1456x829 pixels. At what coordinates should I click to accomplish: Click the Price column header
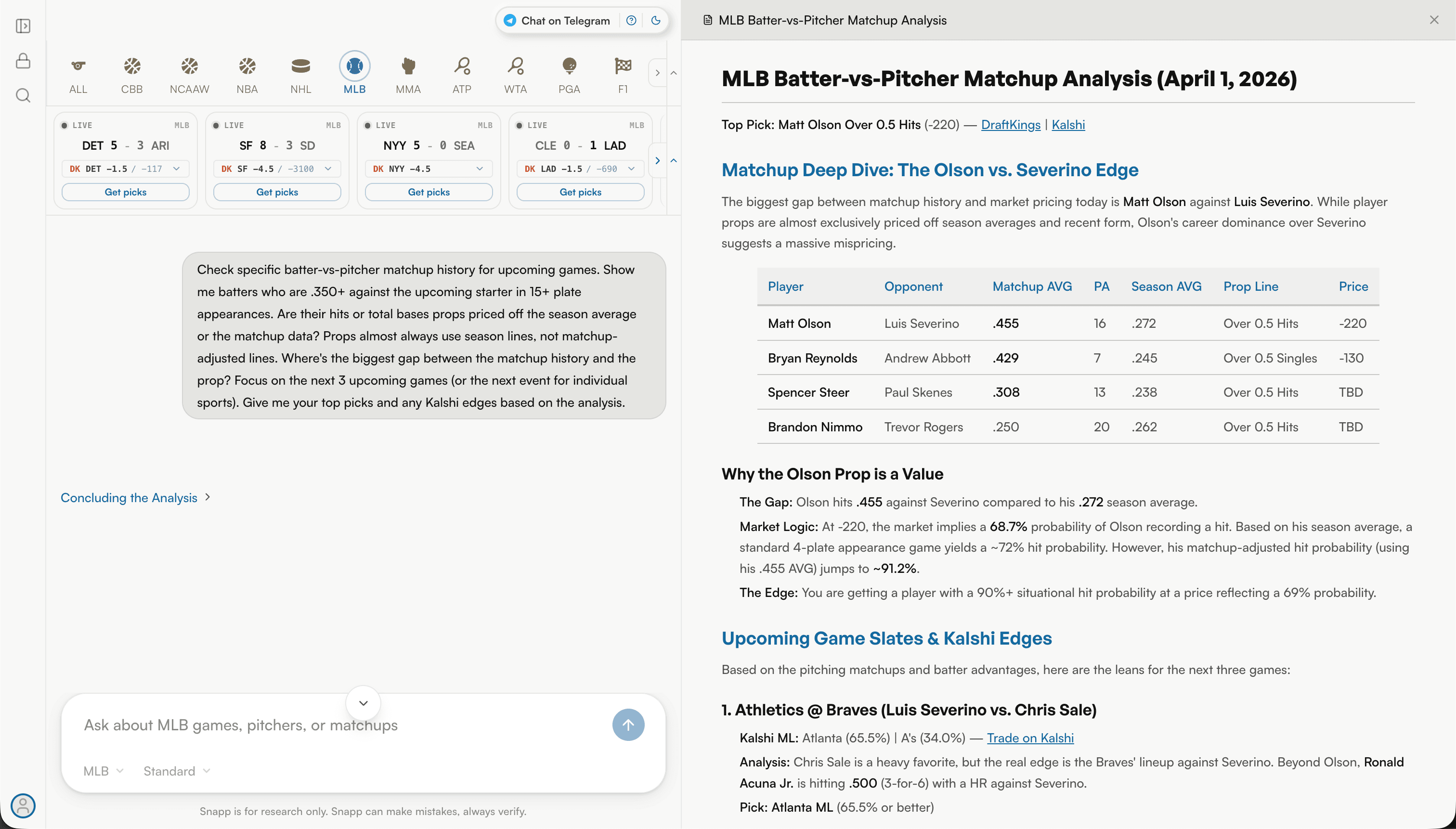pos(1353,286)
